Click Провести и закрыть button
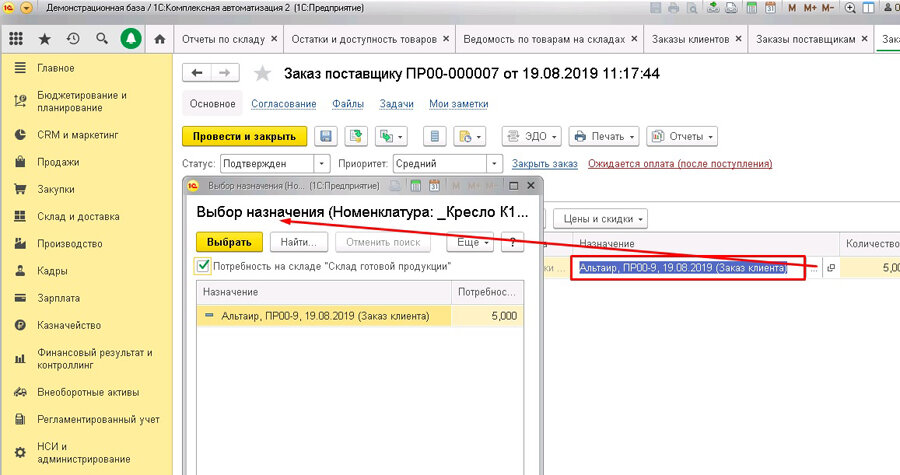 pos(245,137)
